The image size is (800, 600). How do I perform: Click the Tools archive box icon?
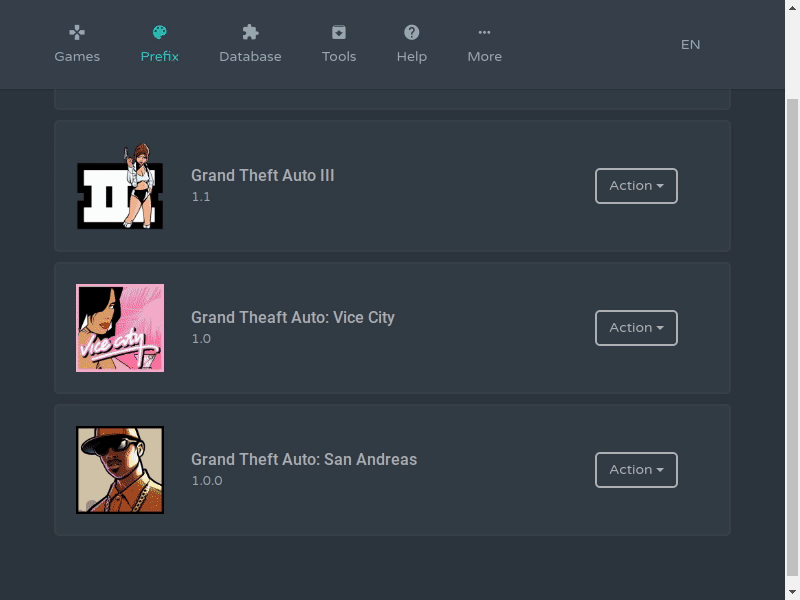click(x=339, y=33)
